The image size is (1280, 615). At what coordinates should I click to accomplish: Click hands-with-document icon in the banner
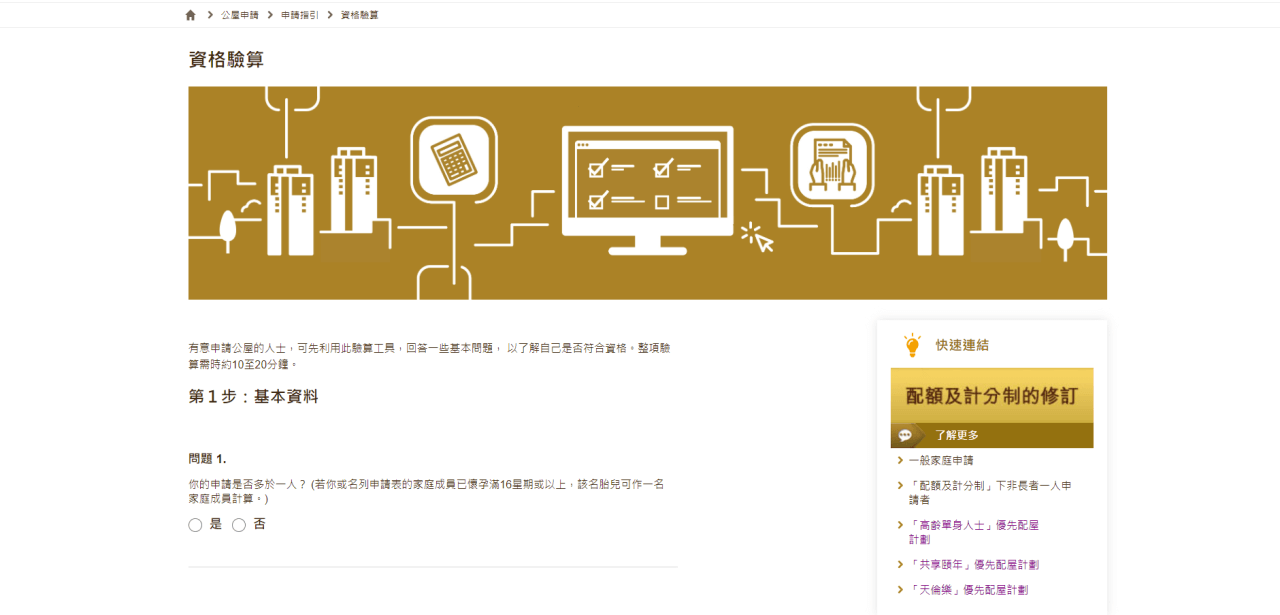pos(832,164)
